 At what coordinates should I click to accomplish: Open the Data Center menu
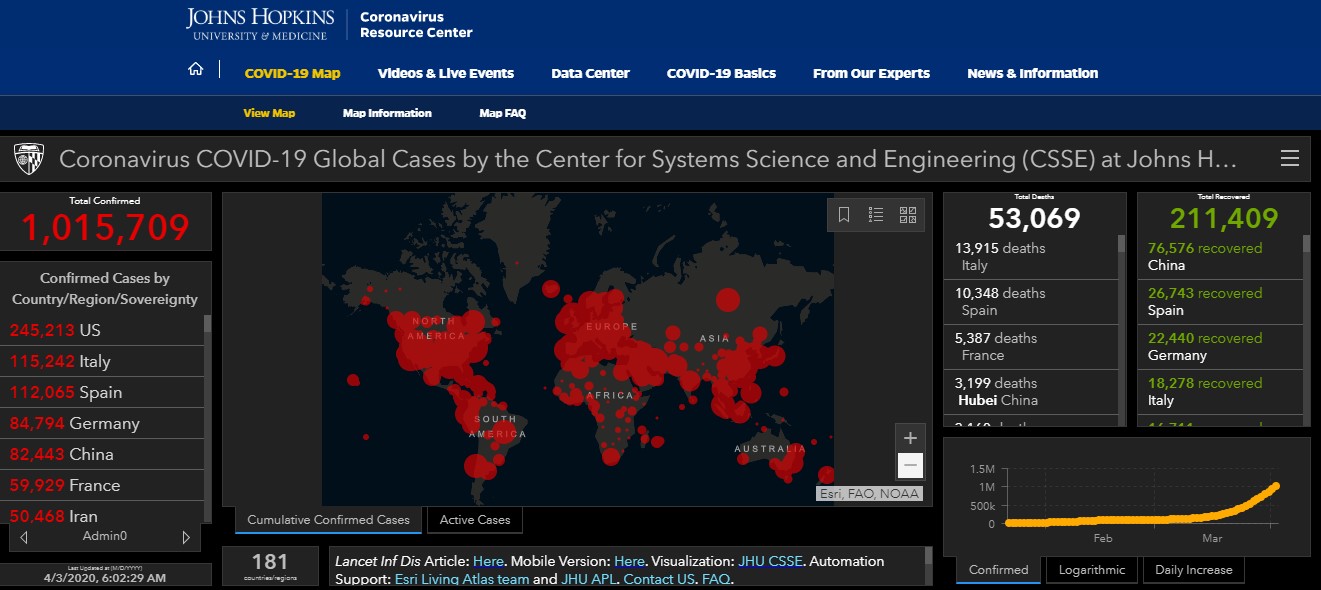tap(590, 73)
